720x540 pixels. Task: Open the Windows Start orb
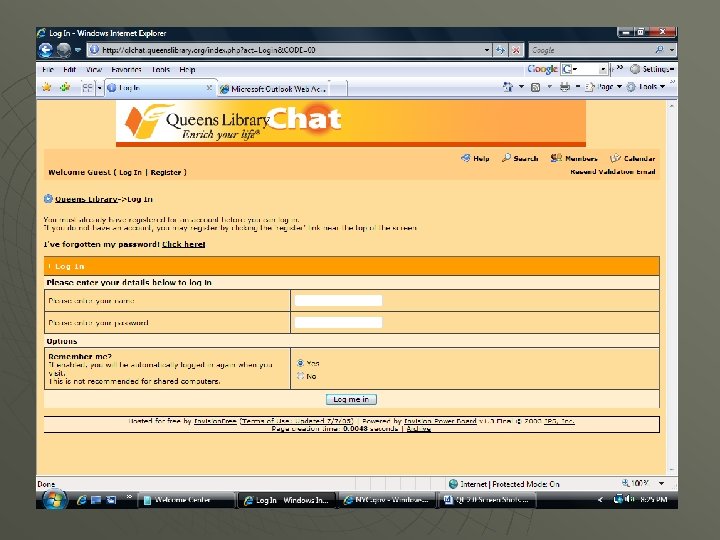coord(55,500)
